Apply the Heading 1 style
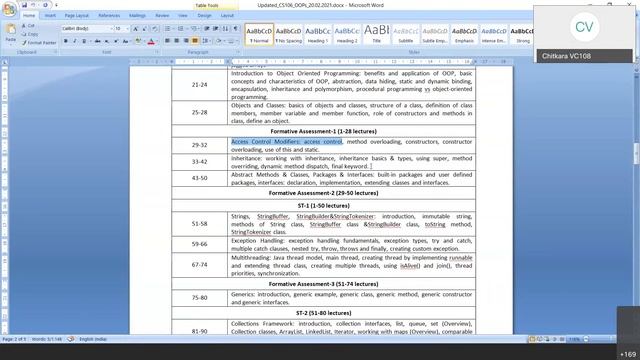 (x=318, y=34)
